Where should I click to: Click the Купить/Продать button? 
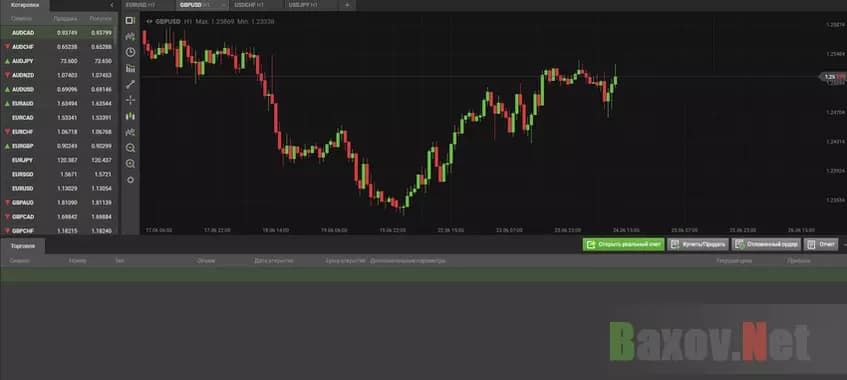(x=698, y=244)
